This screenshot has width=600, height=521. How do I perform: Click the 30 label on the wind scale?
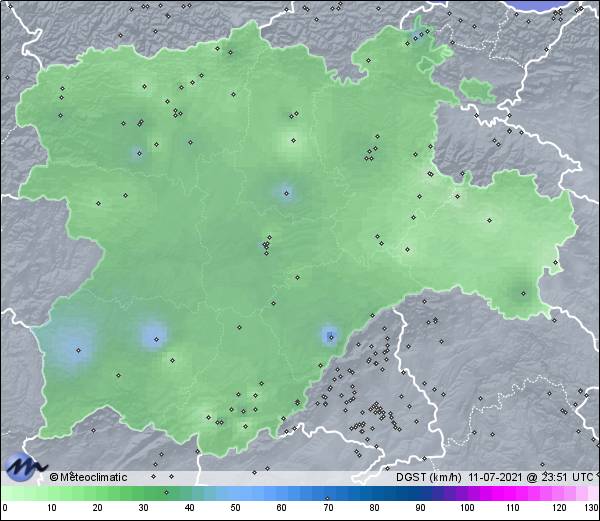[143, 508]
